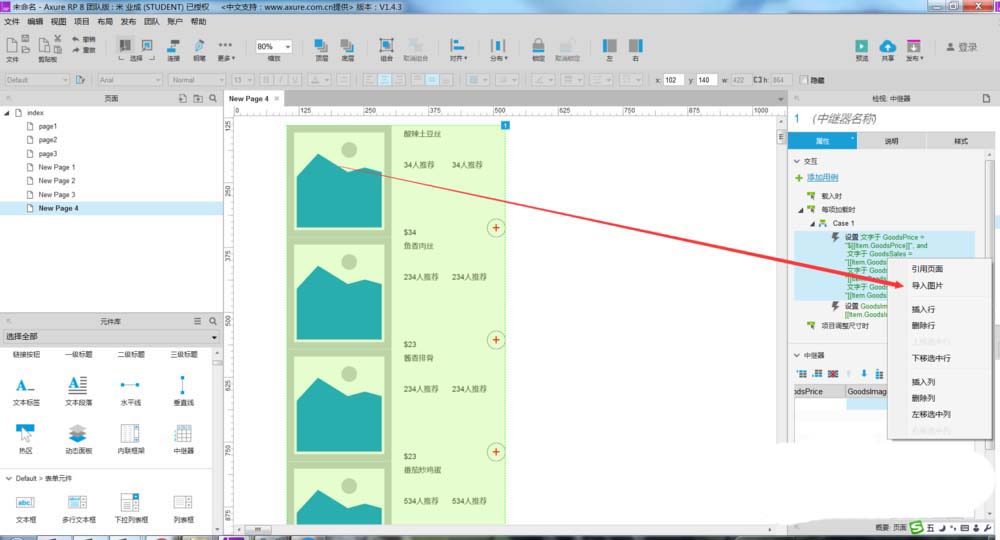This screenshot has height=540, width=1000.
Task: Click the repeater name (中继器名称) field
Action: click(x=844, y=119)
